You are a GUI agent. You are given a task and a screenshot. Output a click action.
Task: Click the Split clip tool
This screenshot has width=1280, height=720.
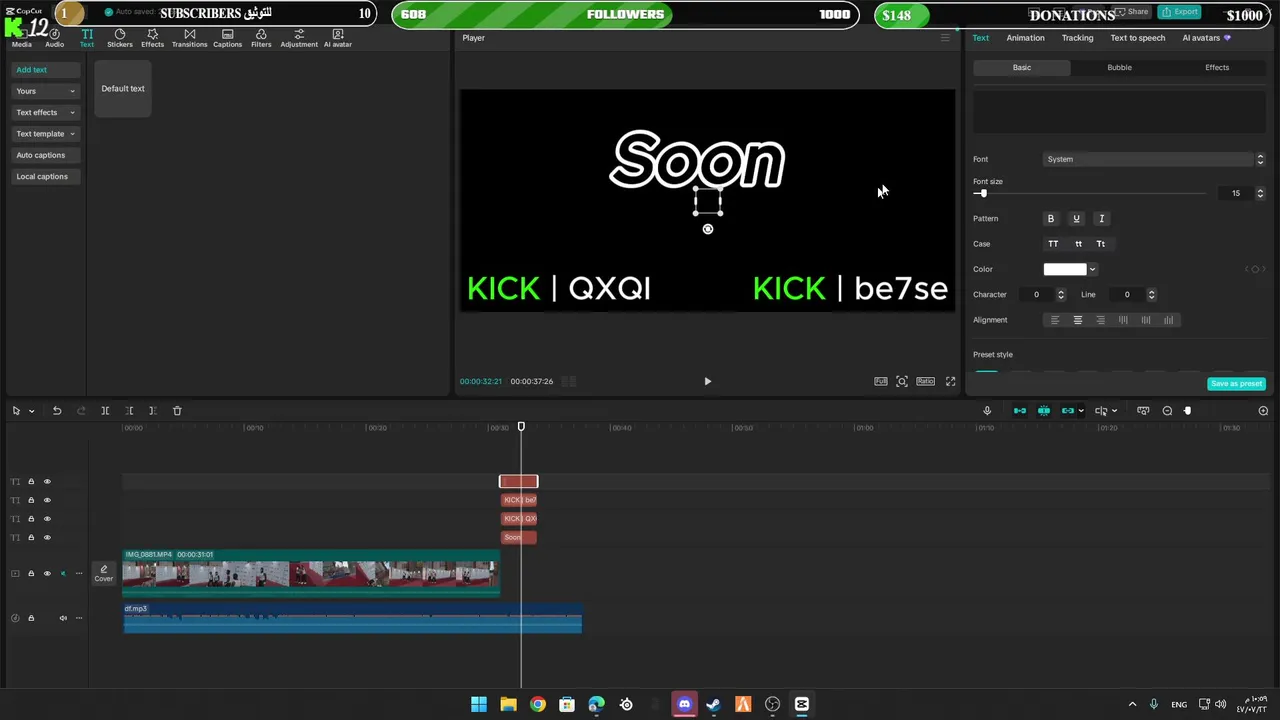coord(105,411)
